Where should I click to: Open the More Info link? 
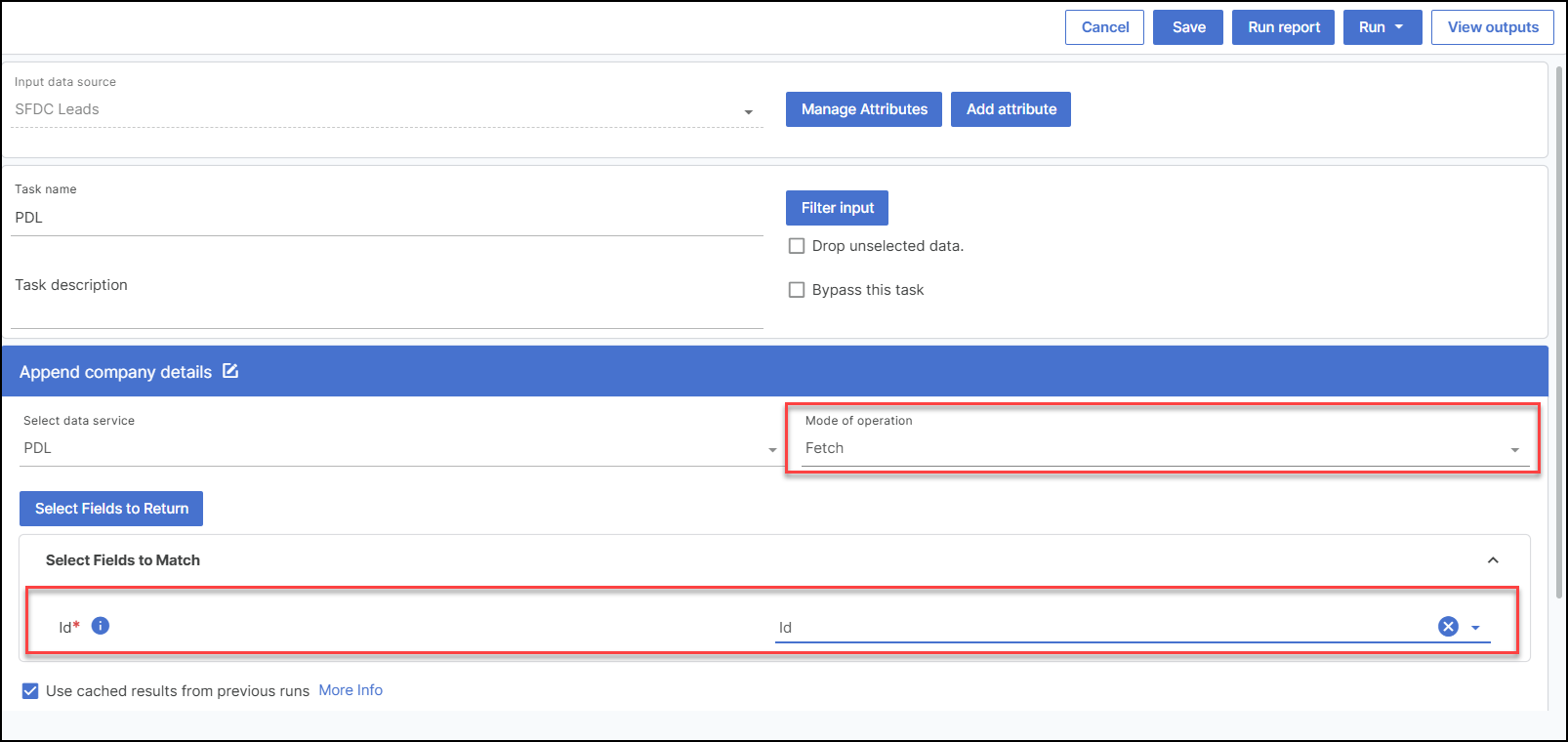[351, 690]
